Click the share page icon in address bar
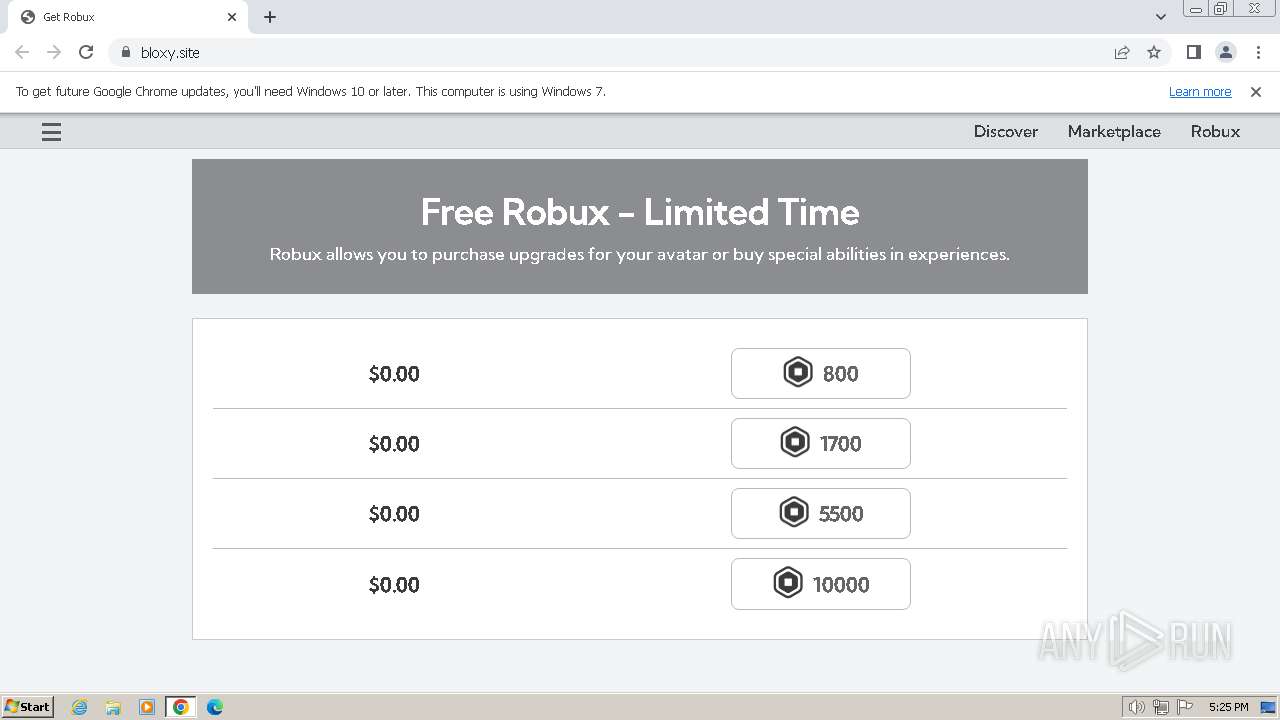Screen dimensions: 1280x720 tap(1122, 52)
